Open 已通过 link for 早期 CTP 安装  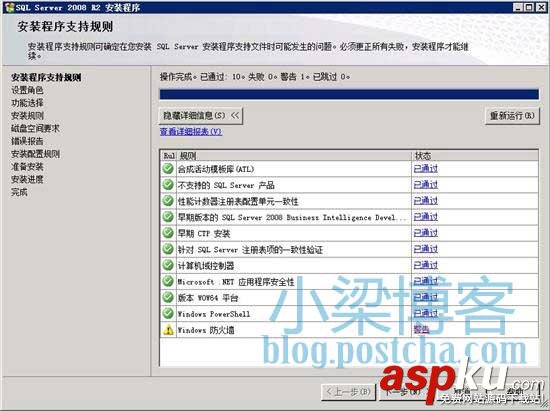(425, 233)
